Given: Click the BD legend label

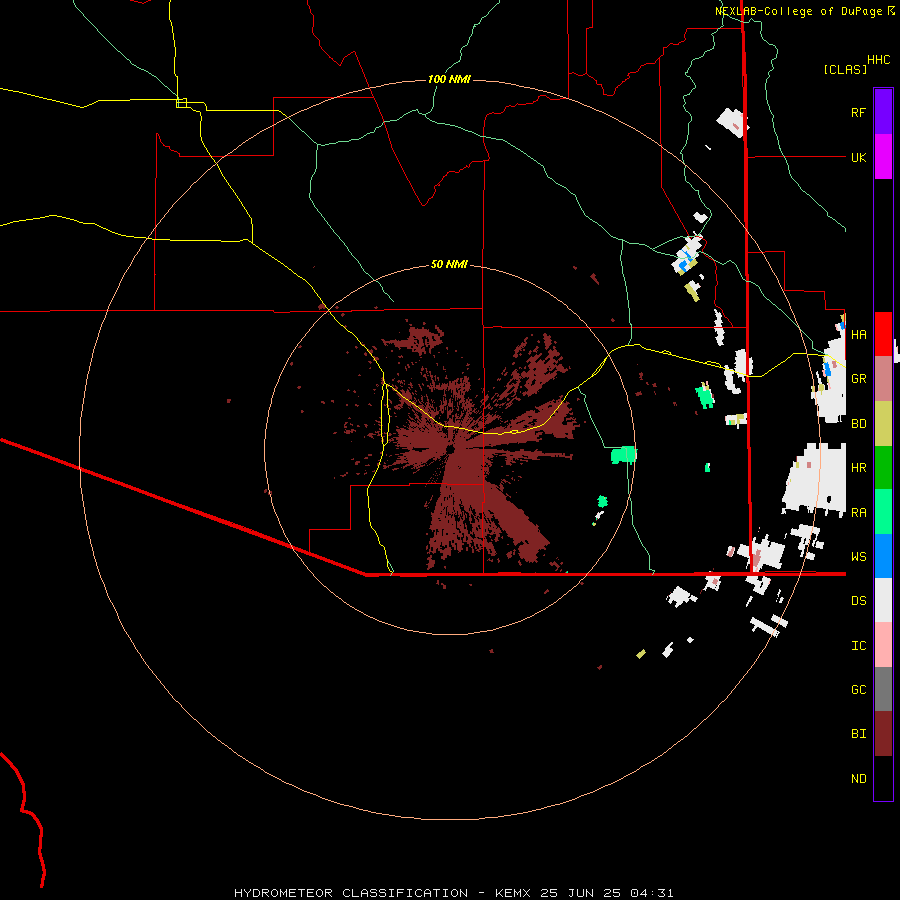Looking at the screenshot, I should pos(858,424).
